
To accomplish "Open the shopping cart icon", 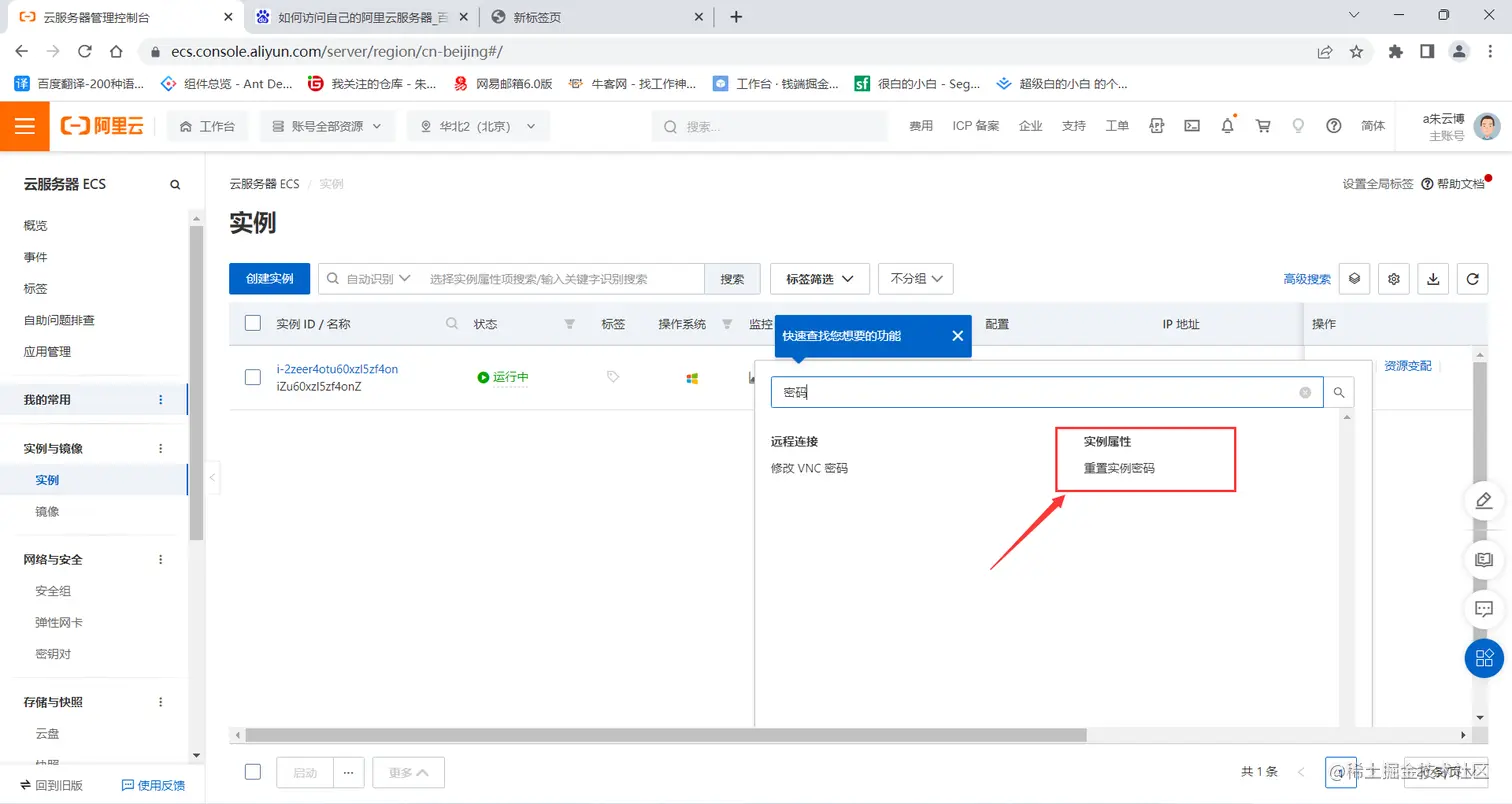I will pos(1263,126).
